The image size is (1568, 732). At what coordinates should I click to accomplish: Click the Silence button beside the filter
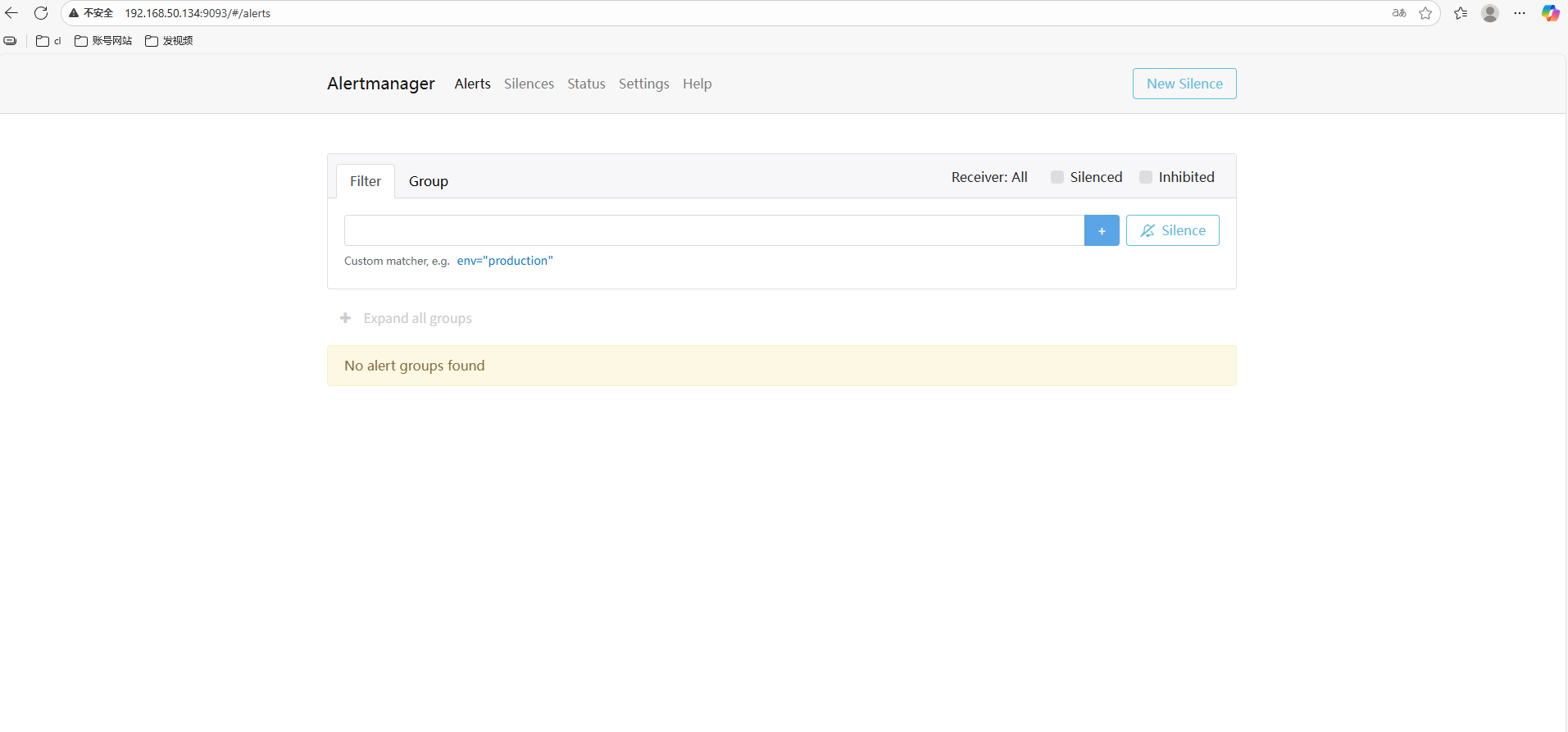1173,230
